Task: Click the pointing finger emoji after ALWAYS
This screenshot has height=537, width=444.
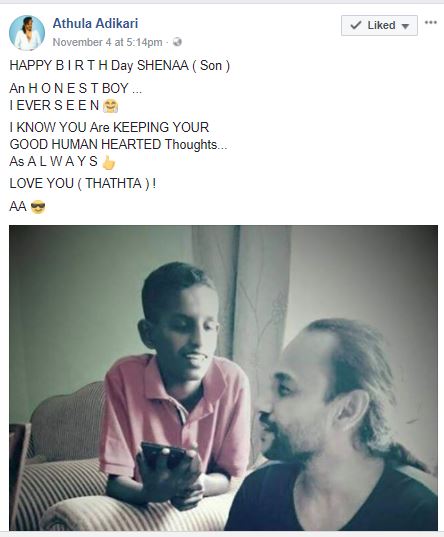Action: pos(109,162)
